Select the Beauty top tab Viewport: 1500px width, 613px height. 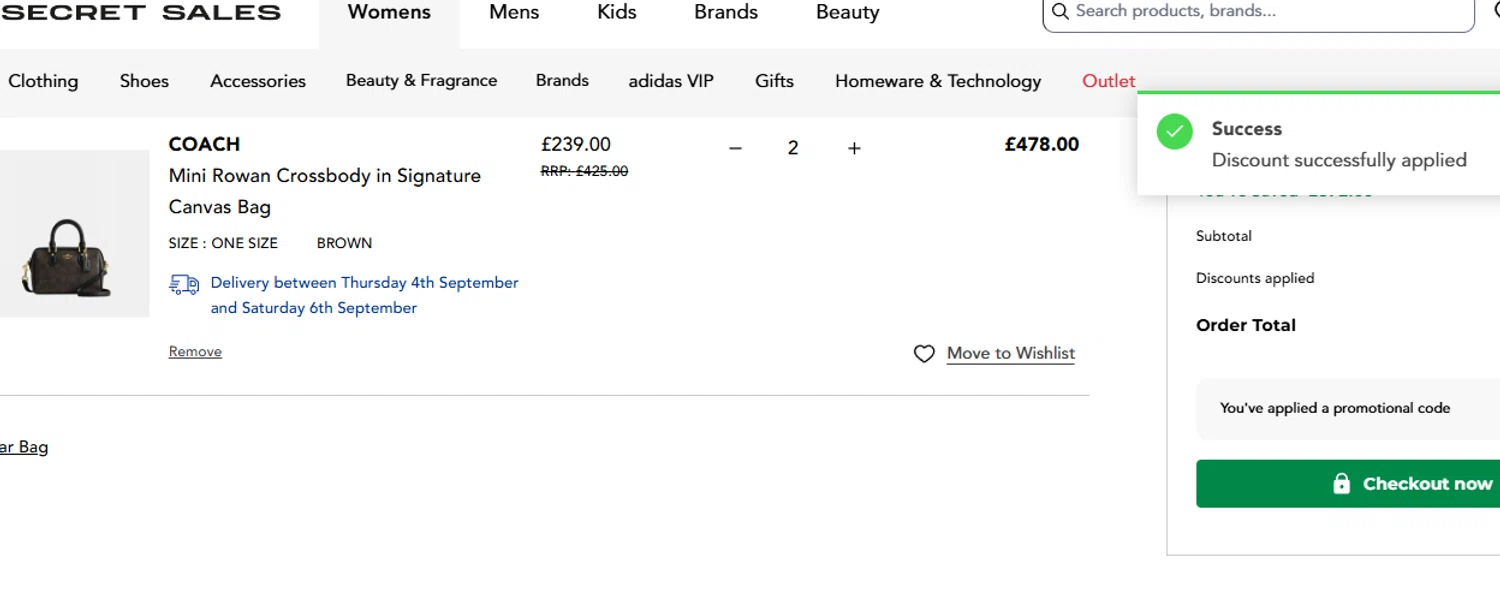(847, 13)
